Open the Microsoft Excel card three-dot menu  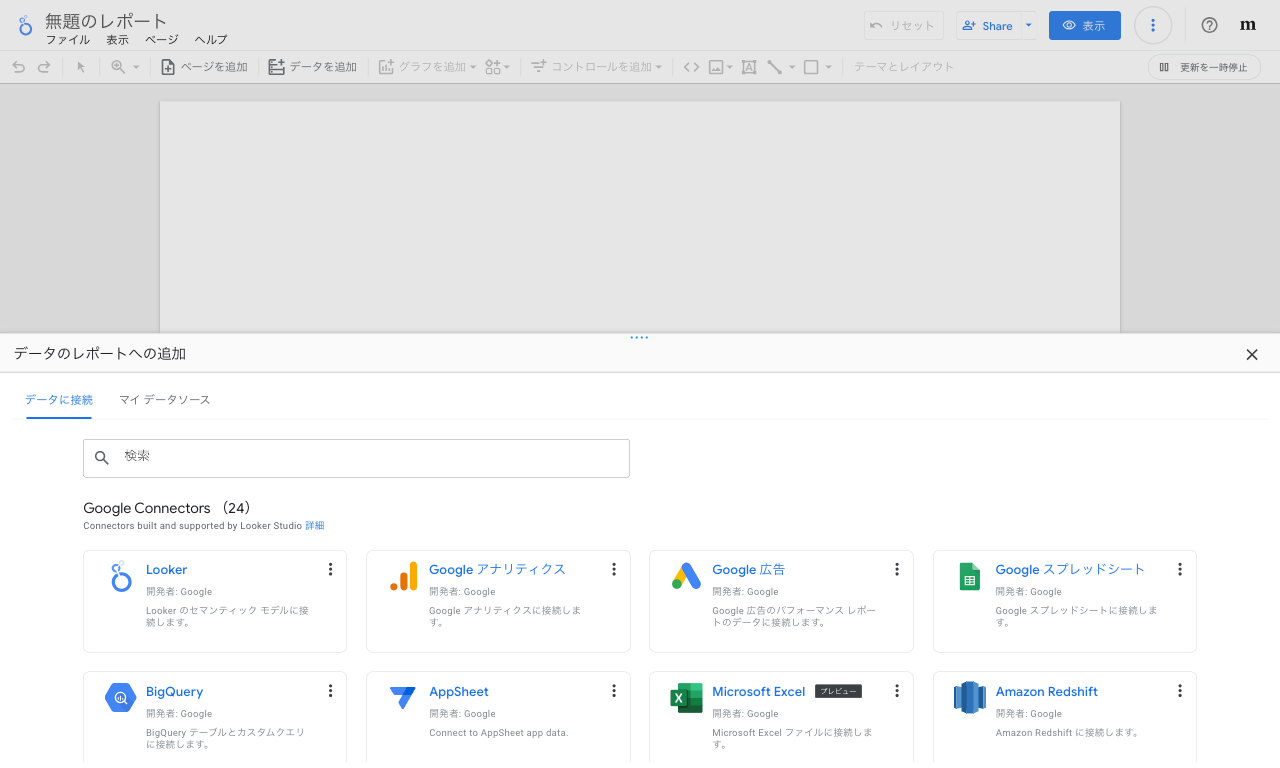(x=897, y=691)
